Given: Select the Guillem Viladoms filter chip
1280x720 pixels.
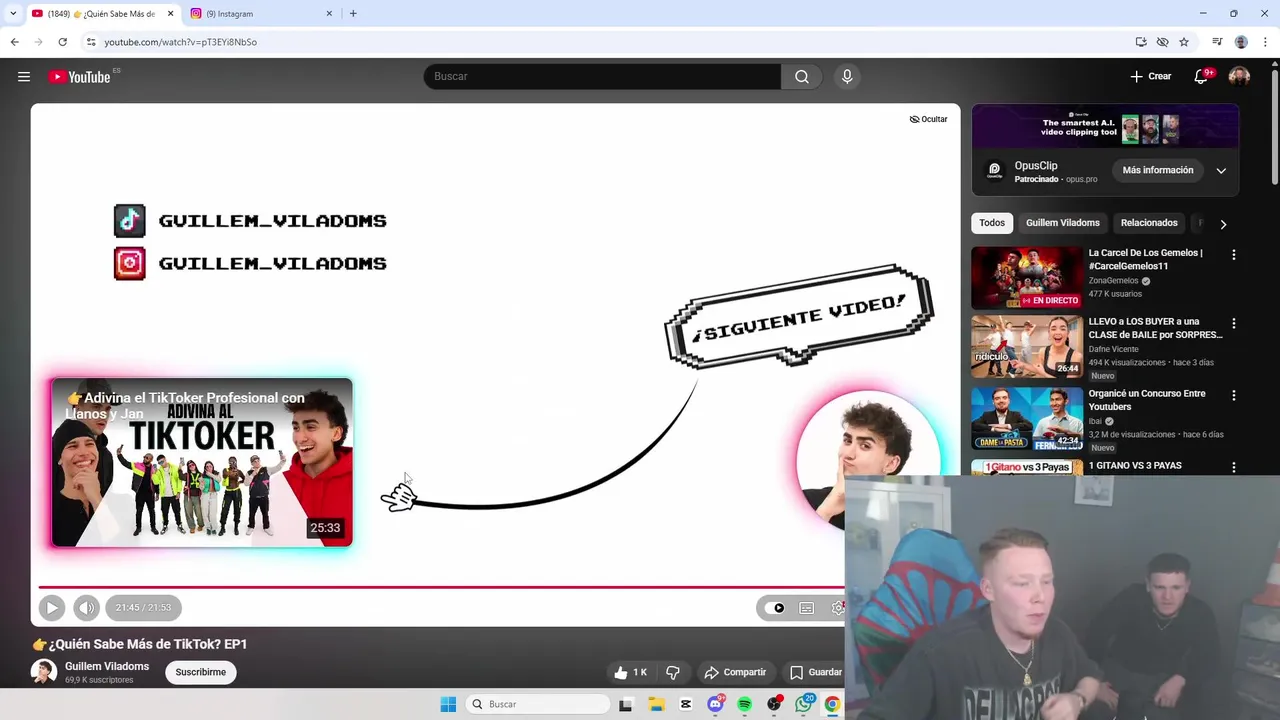Looking at the screenshot, I should tap(1063, 223).
